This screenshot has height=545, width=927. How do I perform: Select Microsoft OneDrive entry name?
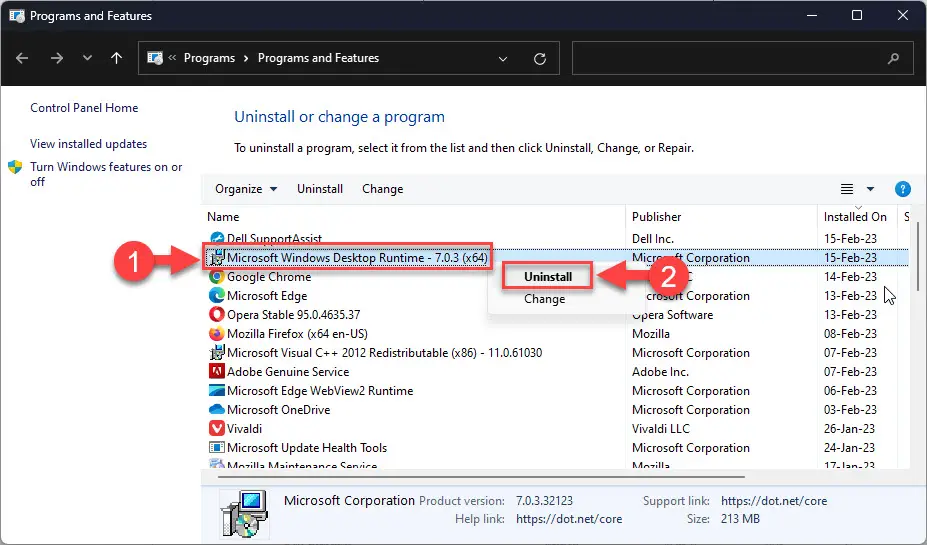pos(278,410)
